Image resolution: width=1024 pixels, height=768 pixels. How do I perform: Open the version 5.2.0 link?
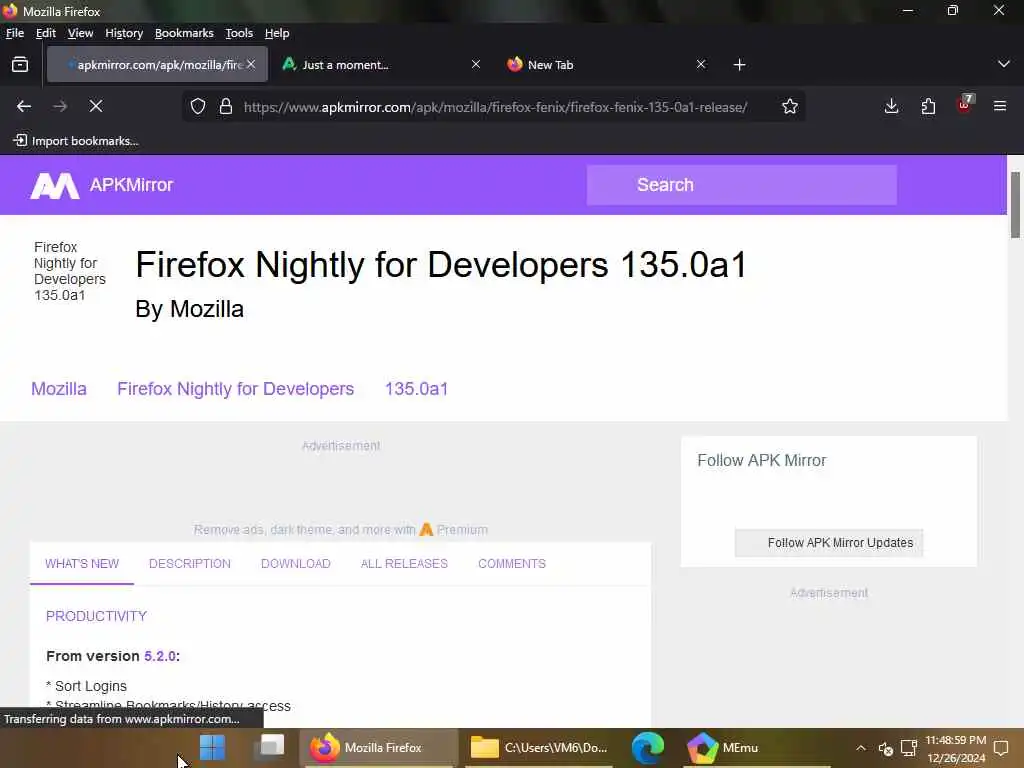(x=160, y=656)
